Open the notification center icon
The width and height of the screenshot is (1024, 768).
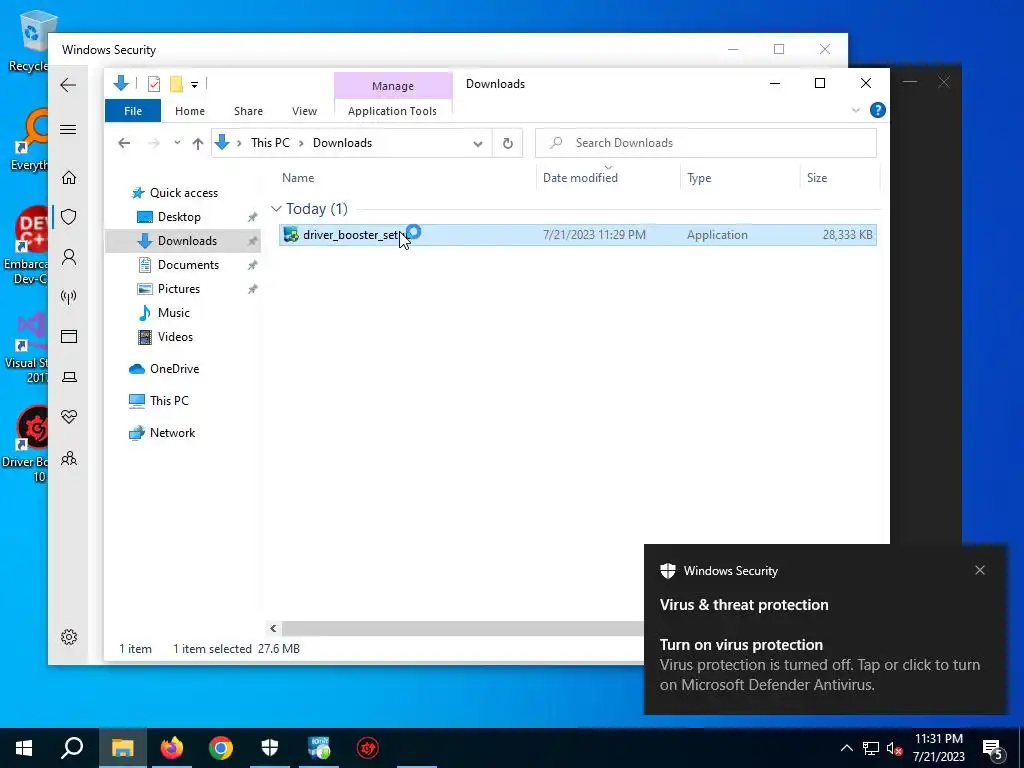tap(993, 748)
